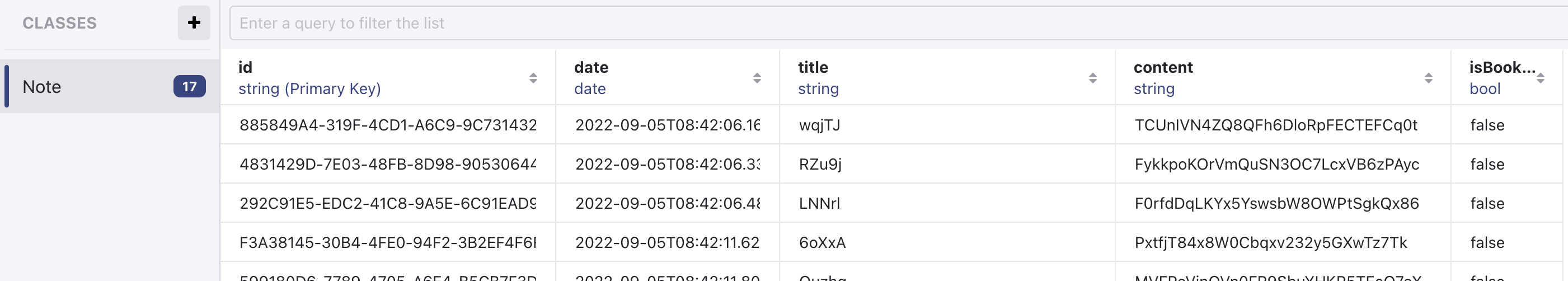Focus the query filter input field

[x=898, y=23]
